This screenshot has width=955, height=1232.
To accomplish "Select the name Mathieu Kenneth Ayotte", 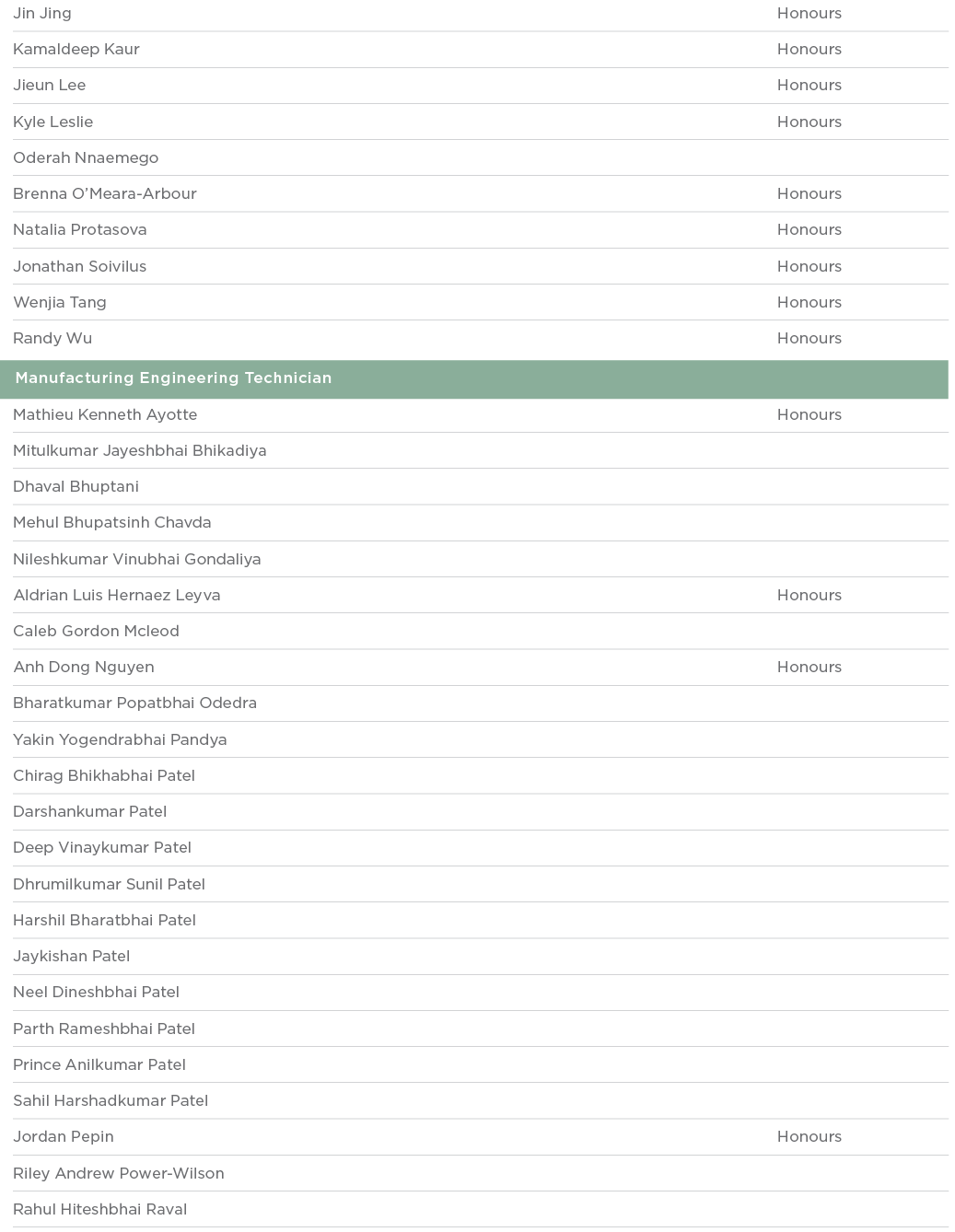I will 105,414.
